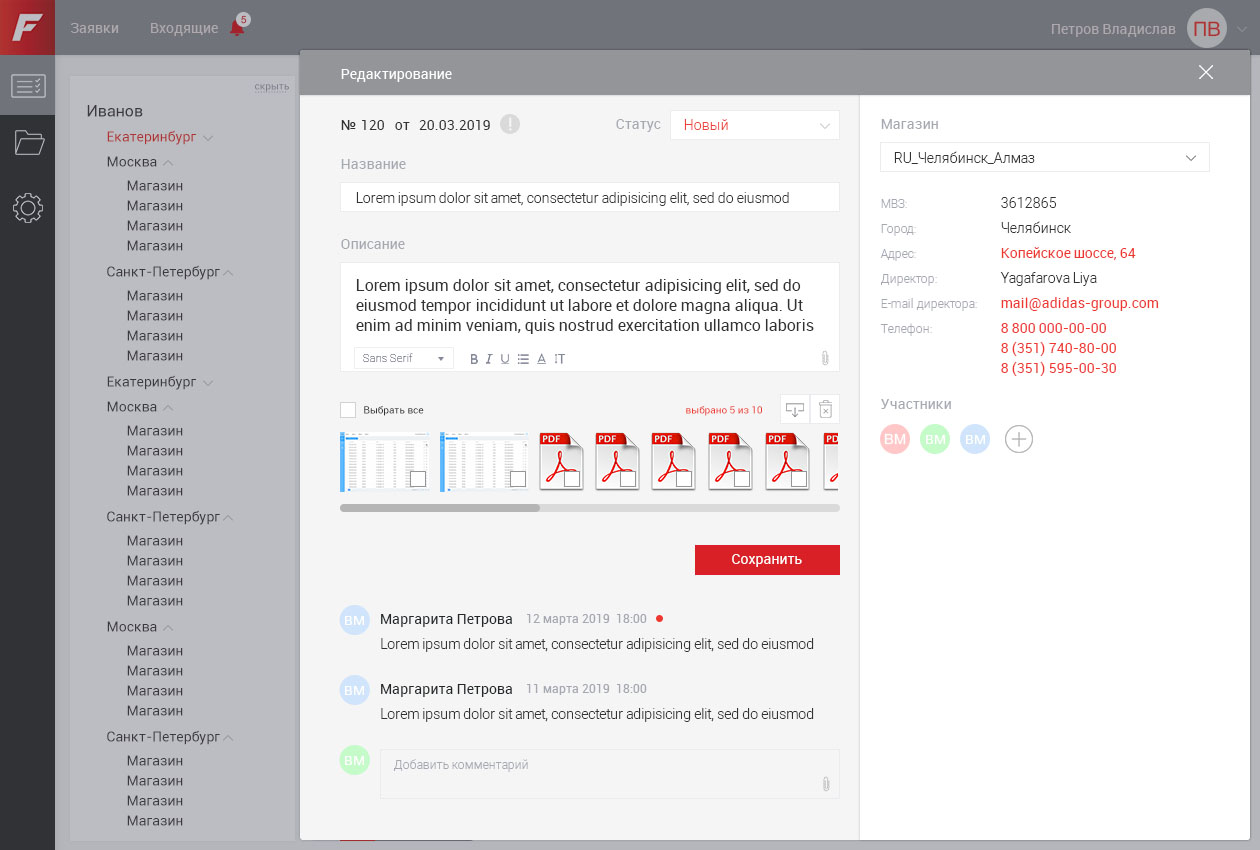Open notifications bell next to Входящие
The width and height of the screenshot is (1260, 850).
(x=237, y=27)
